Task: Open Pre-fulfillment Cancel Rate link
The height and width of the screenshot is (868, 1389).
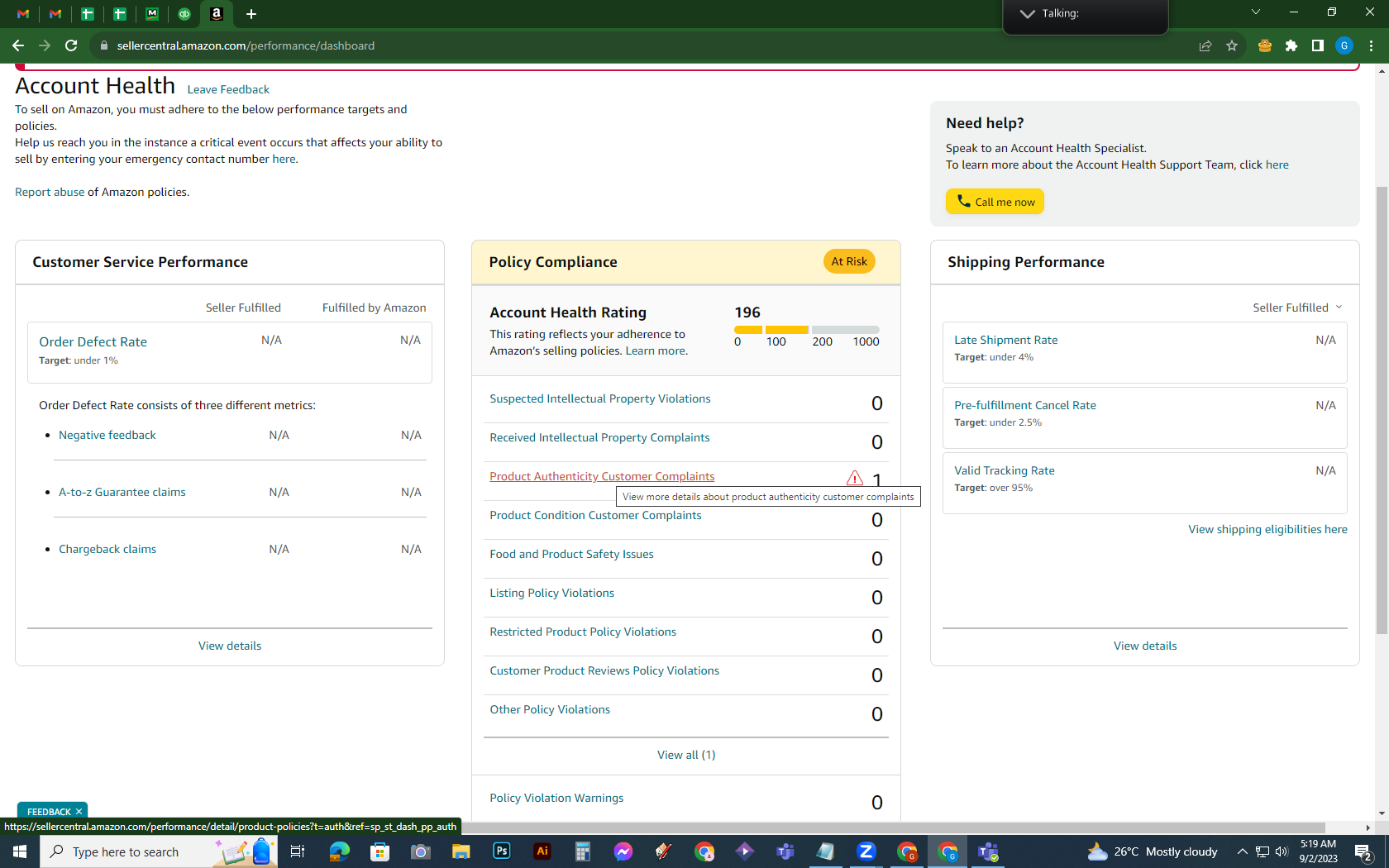Action: 1025,405
